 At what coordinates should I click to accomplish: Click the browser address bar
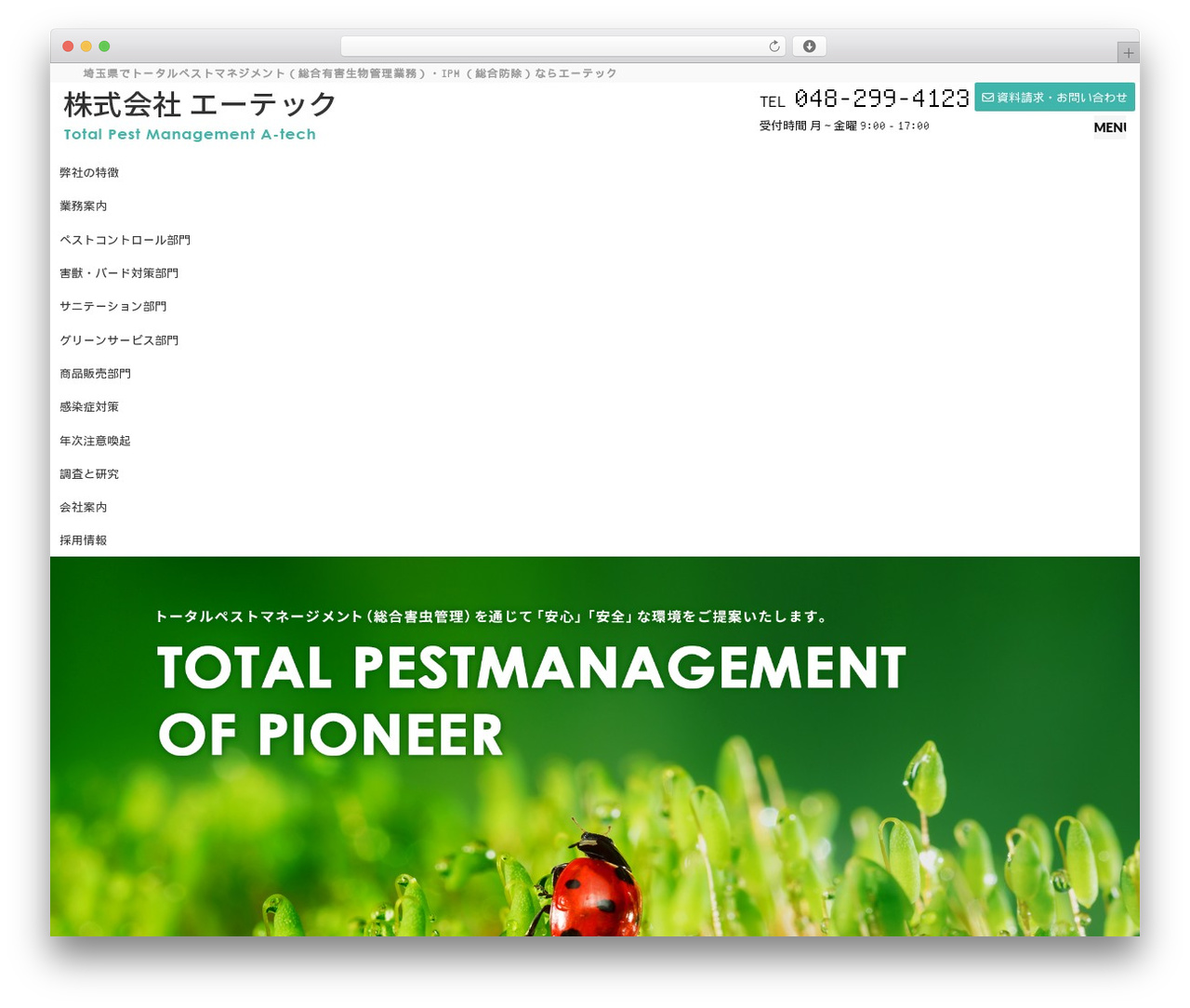[x=562, y=46]
